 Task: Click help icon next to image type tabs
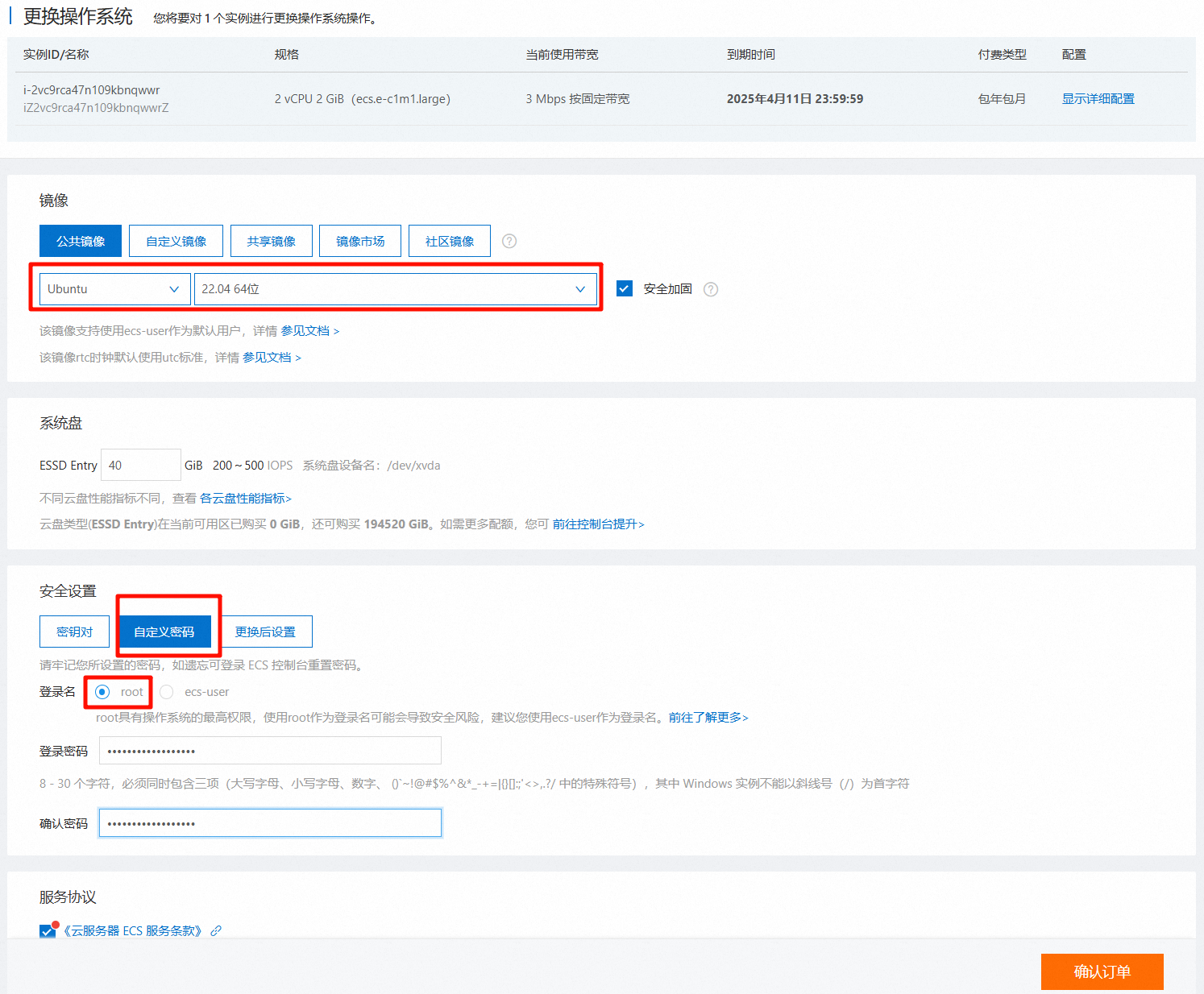coord(509,241)
